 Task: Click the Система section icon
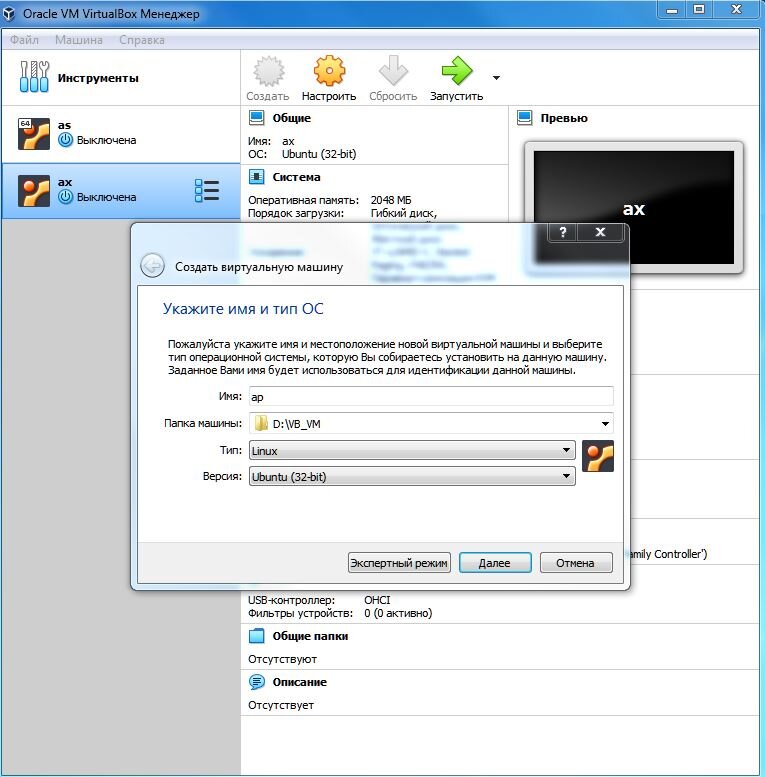tap(256, 177)
